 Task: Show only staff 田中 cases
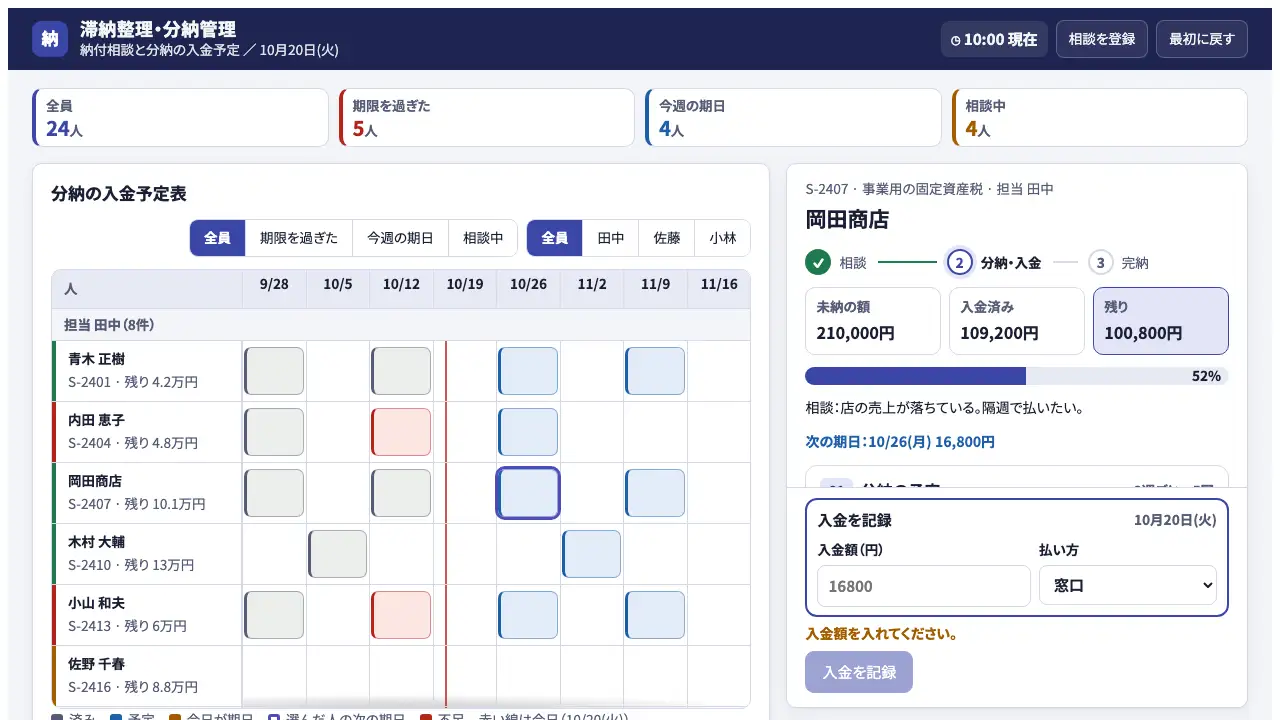pos(611,238)
